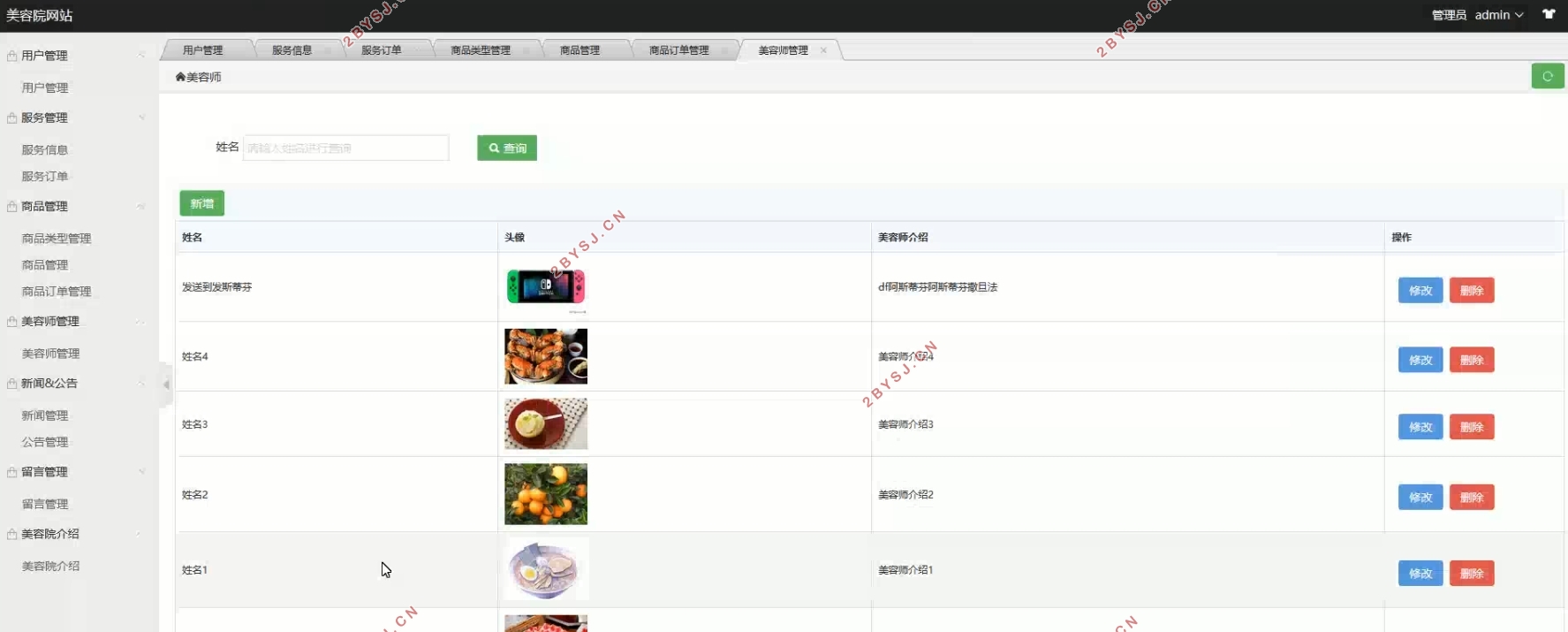Open 商品类型管理 in the sidebar
Viewport: 1568px width, 632px height.
point(57,238)
